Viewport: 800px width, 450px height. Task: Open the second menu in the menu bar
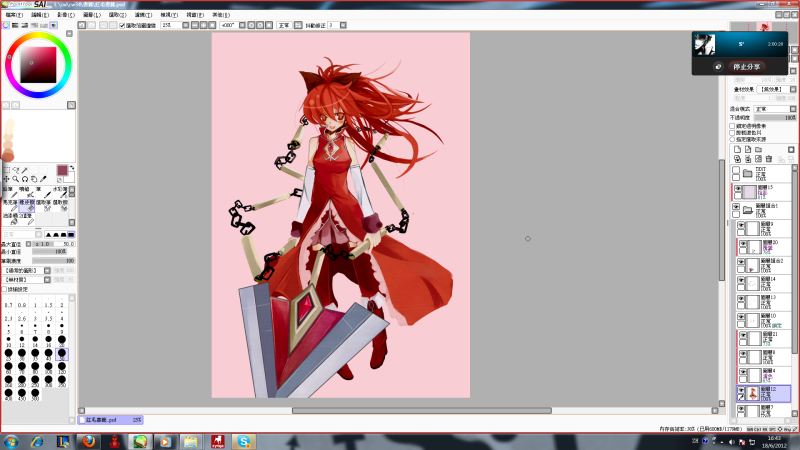[x=41, y=15]
